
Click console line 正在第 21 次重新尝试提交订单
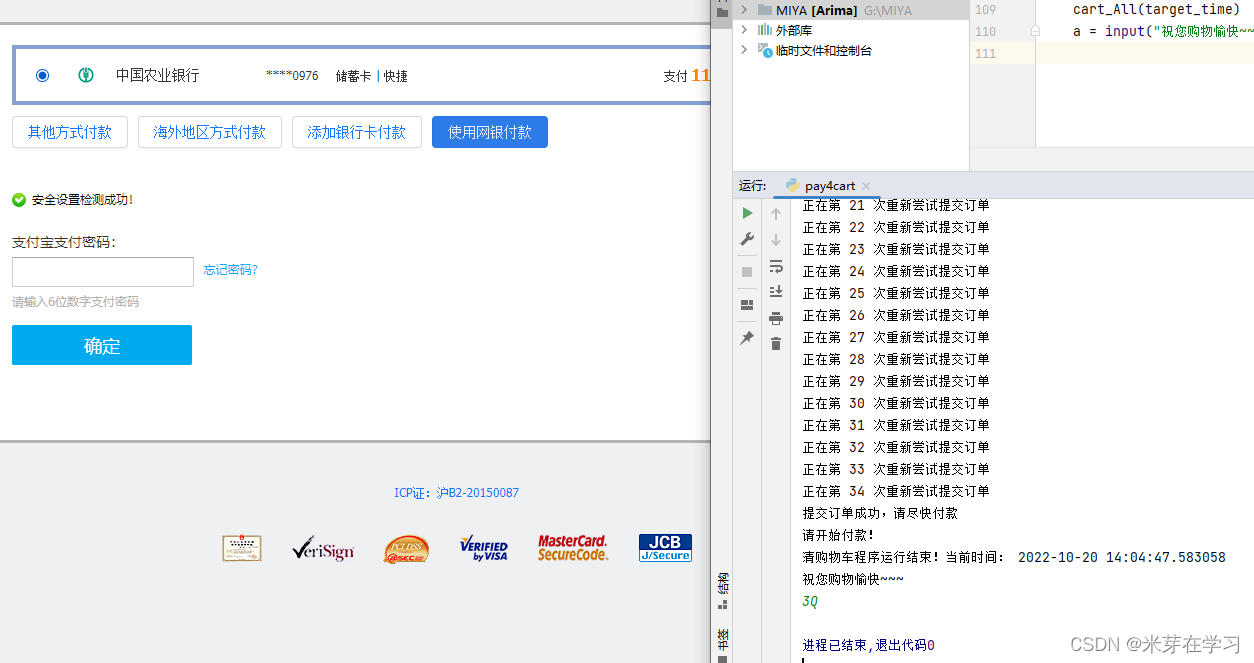point(896,205)
